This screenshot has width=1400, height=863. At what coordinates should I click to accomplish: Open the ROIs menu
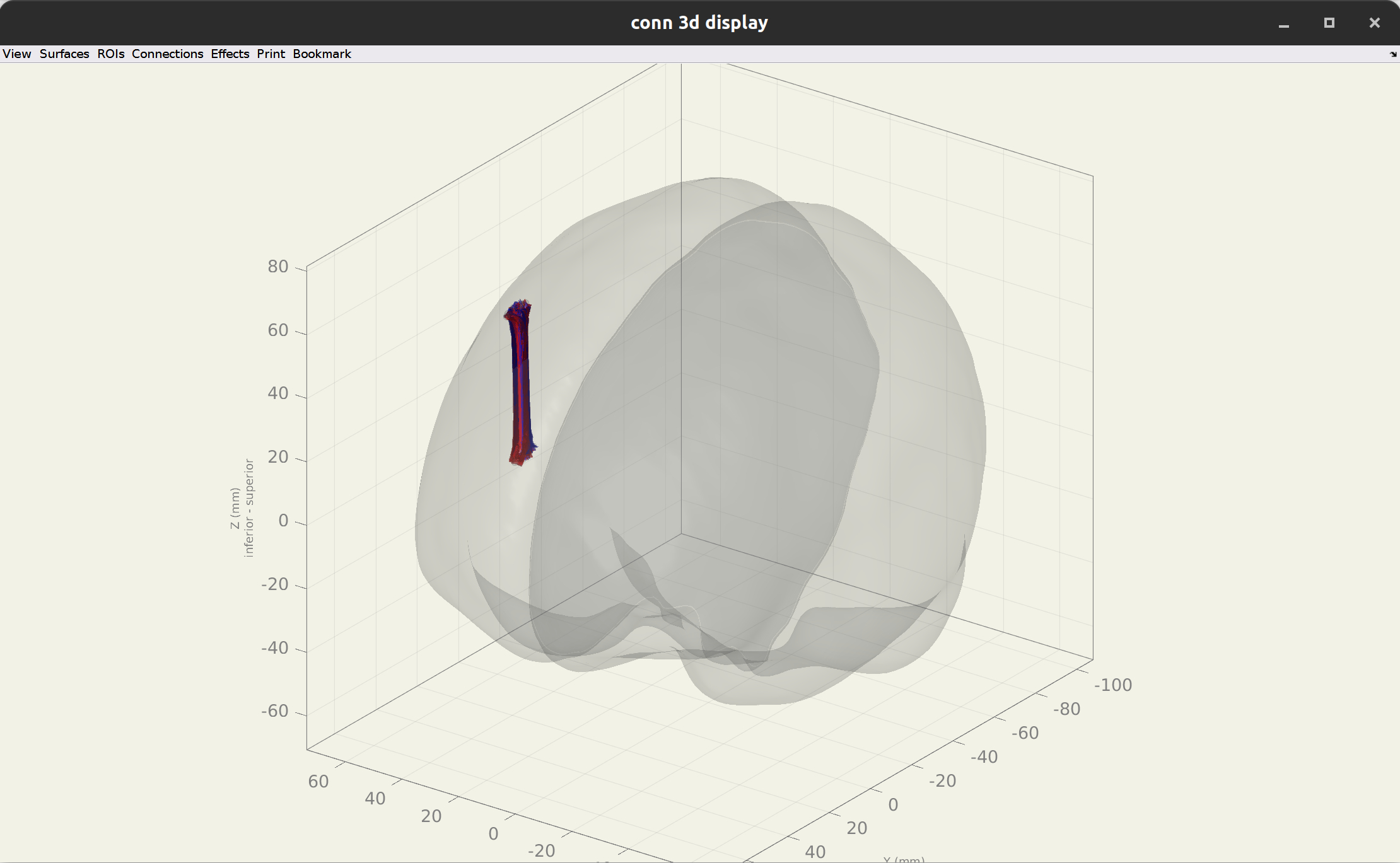tap(111, 54)
